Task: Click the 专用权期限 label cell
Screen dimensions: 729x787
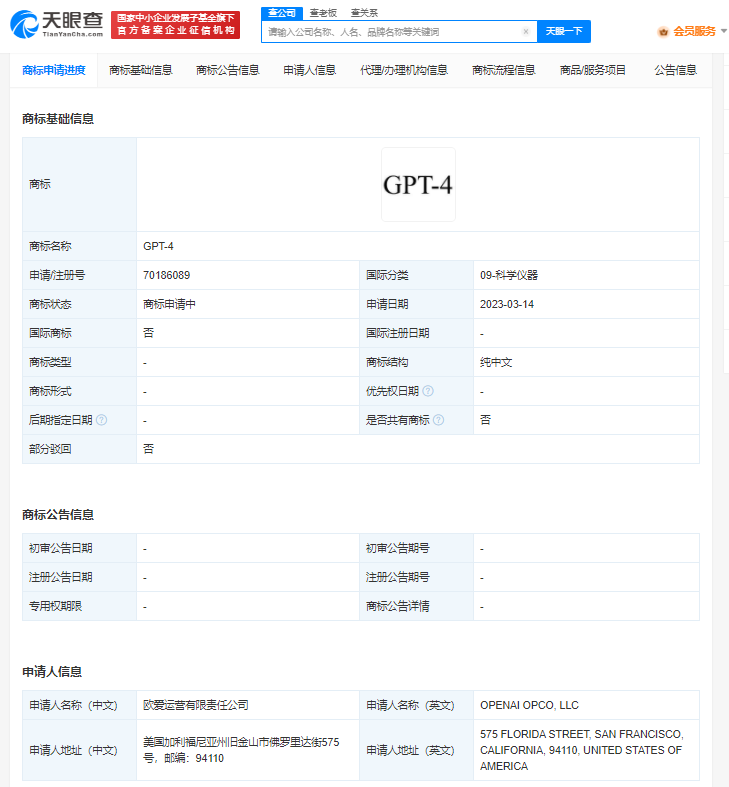Action: [x=79, y=606]
